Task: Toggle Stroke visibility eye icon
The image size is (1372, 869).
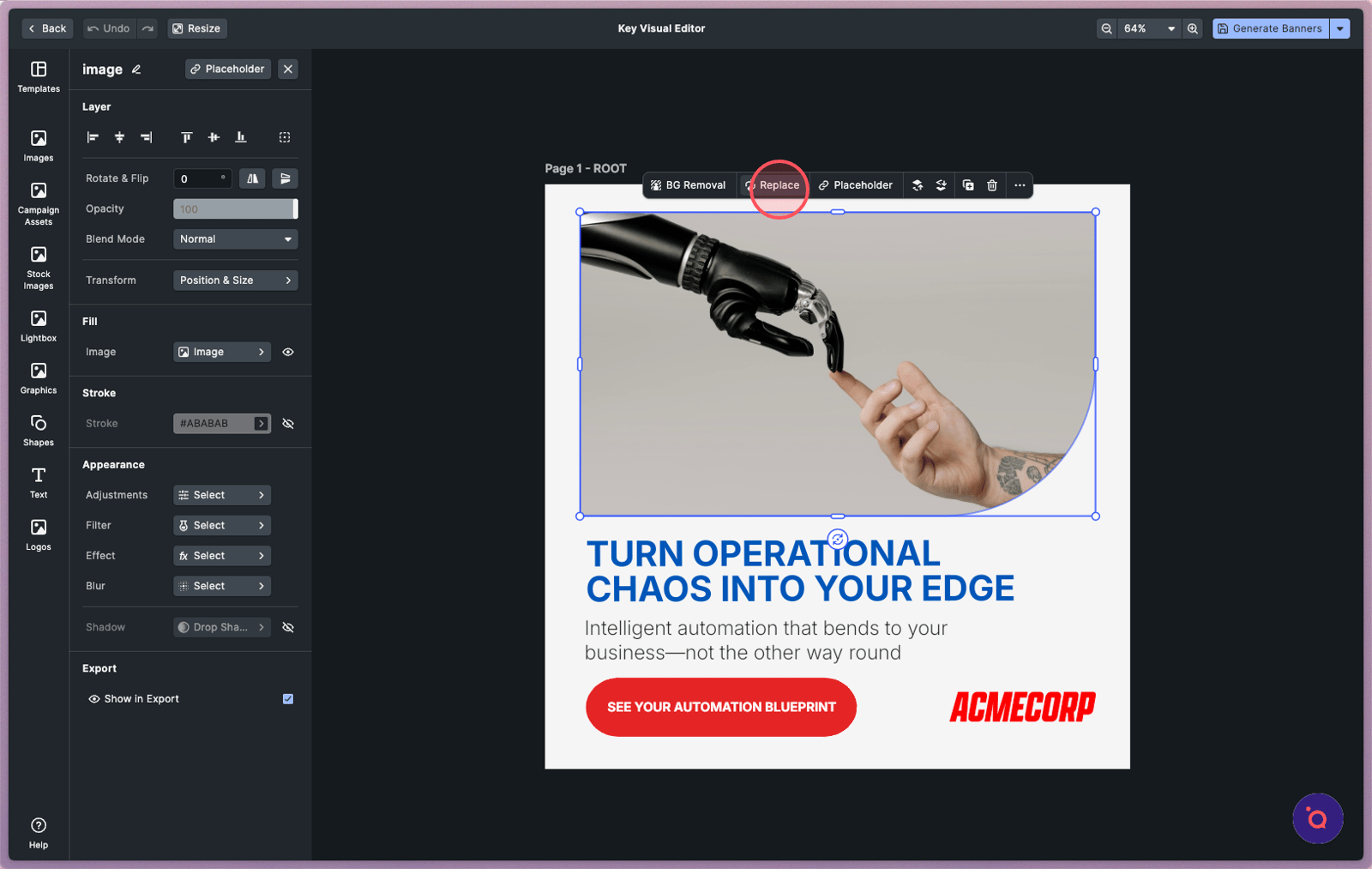Action: pos(288,424)
